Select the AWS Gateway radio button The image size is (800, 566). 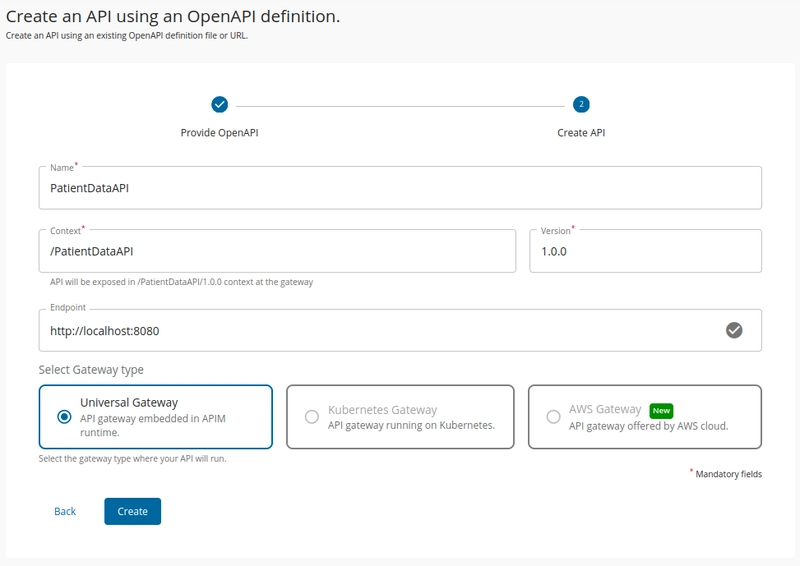coord(553,417)
